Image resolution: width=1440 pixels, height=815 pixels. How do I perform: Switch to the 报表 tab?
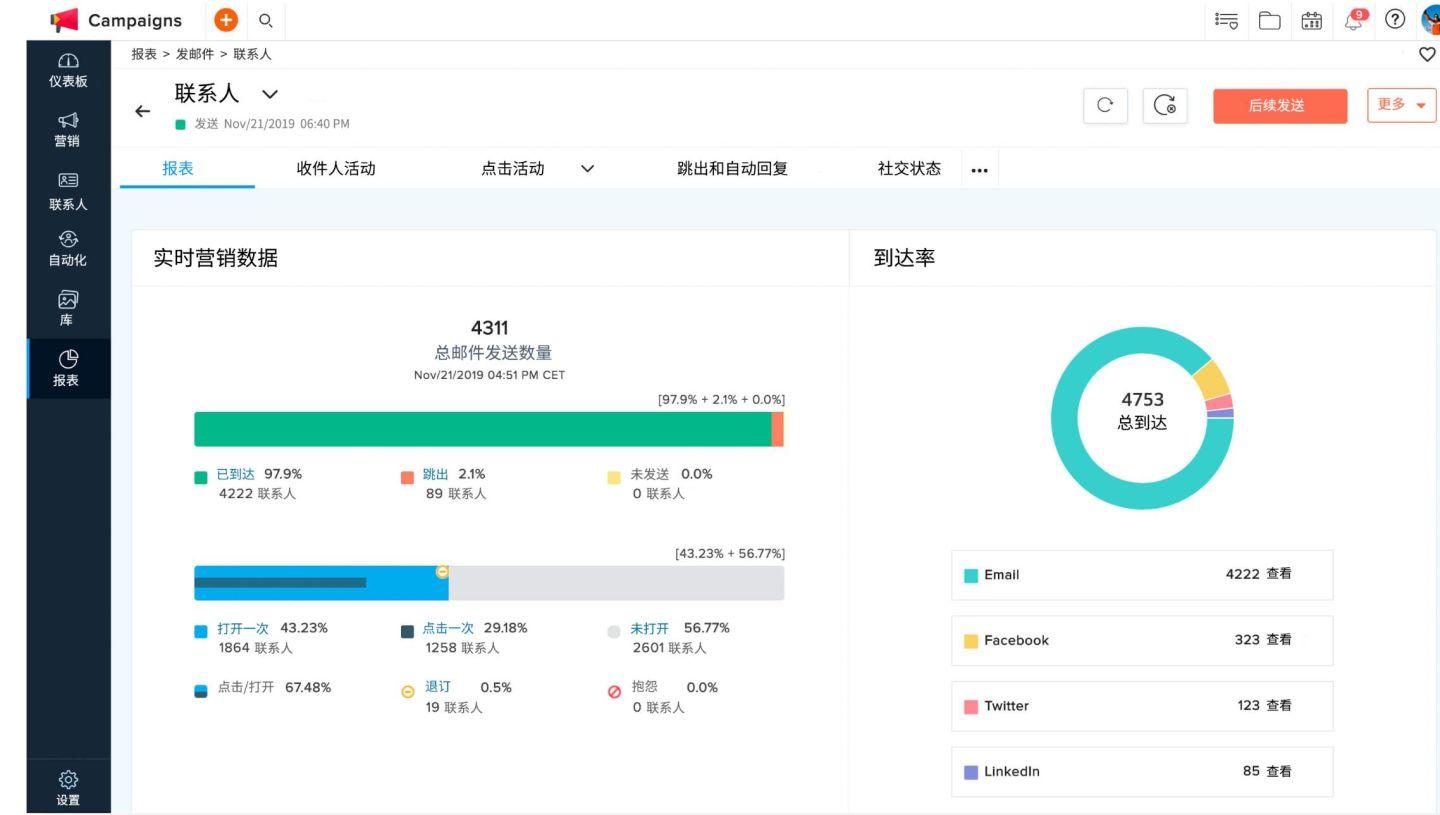(x=178, y=169)
